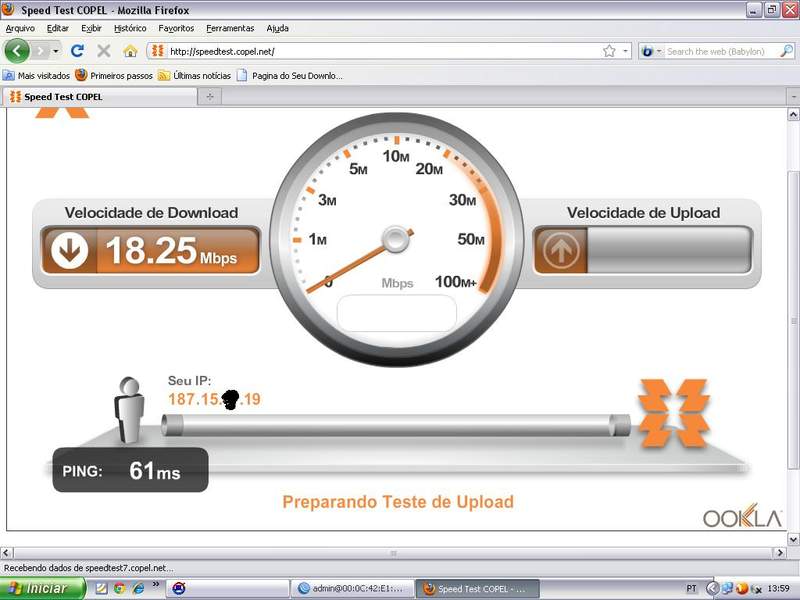Open the Ajuda menu
This screenshot has height=600, width=800.
(x=278, y=29)
